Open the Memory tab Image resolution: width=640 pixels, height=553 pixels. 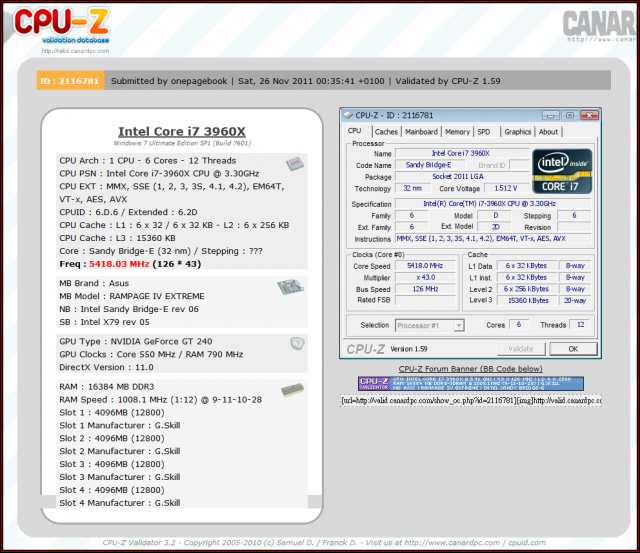pos(457,132)
